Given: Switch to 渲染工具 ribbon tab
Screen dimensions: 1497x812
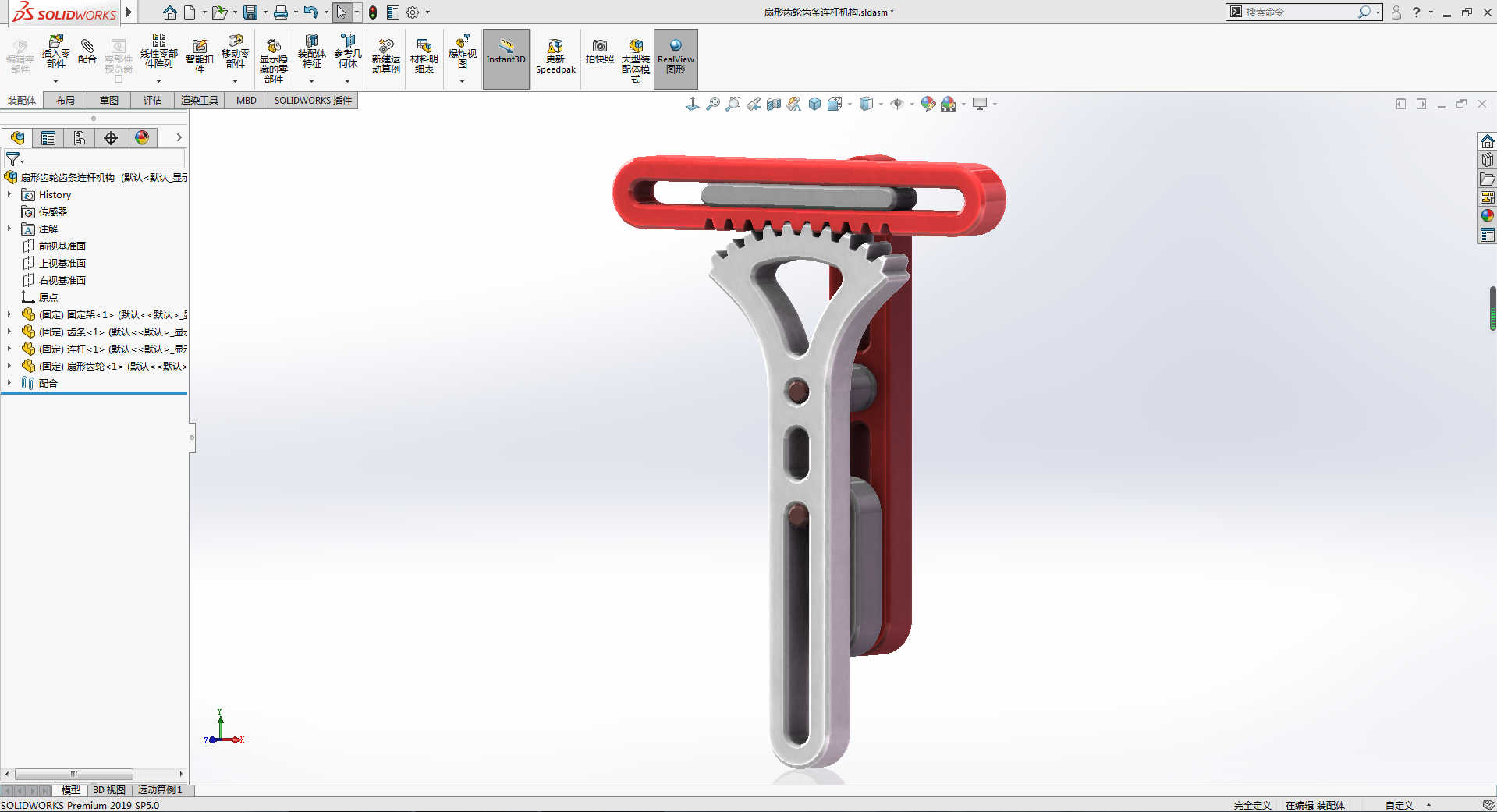Looking at the screenshot, I should click(x=200, y=101).
